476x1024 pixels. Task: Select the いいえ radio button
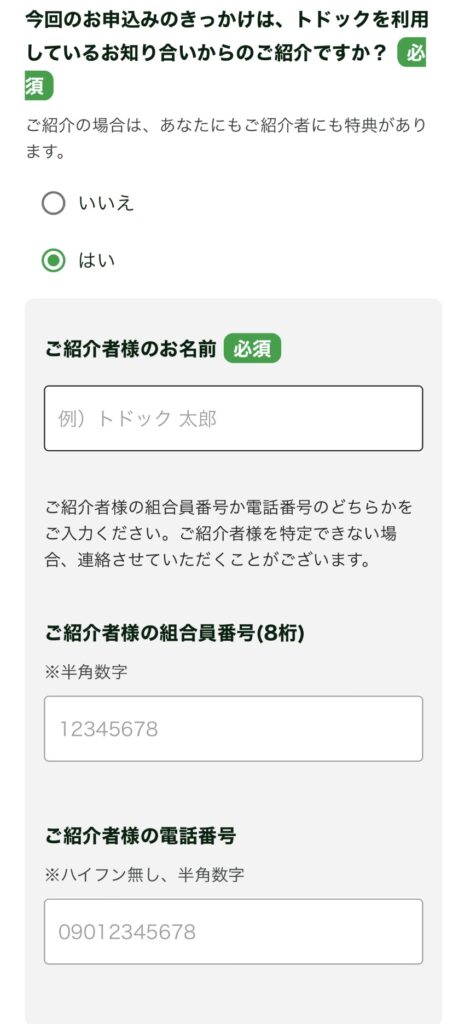tap(54, 204)
